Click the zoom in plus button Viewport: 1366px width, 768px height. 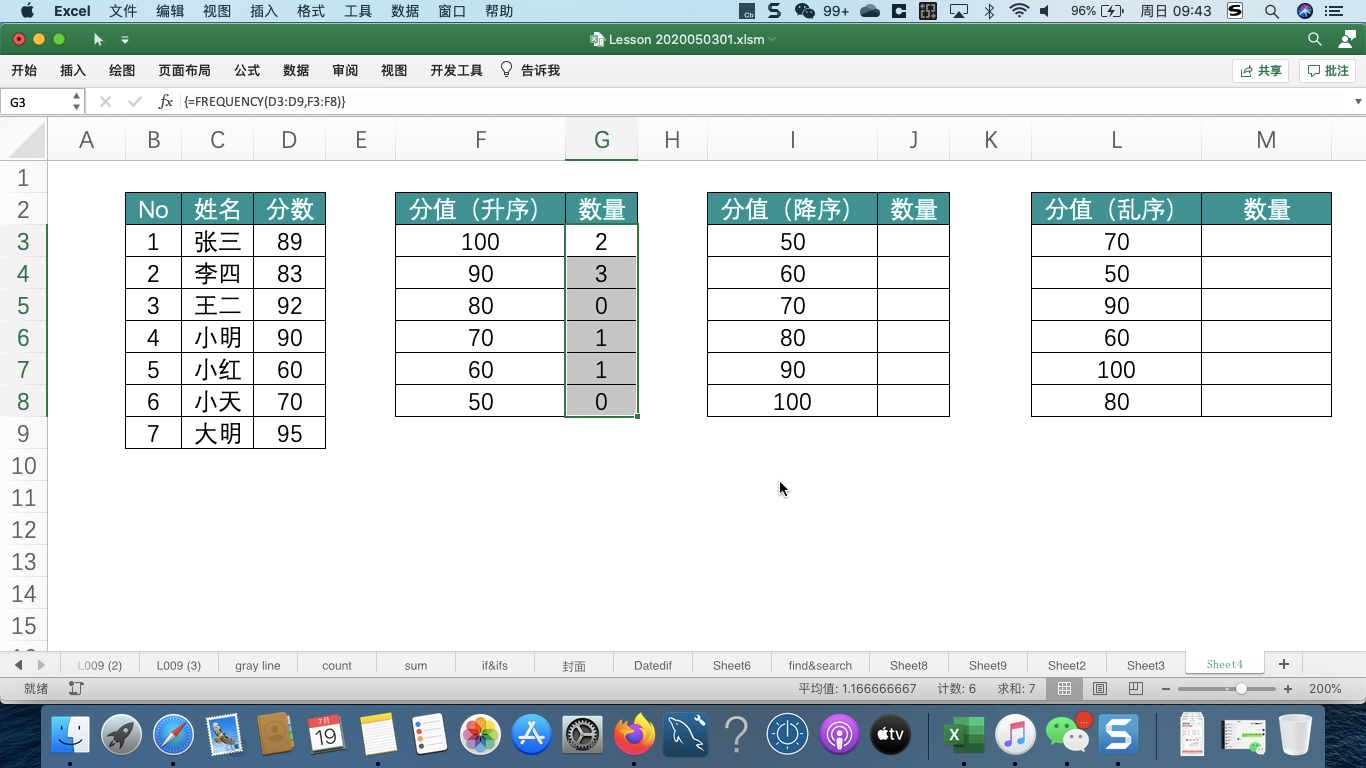point(1288,689)
